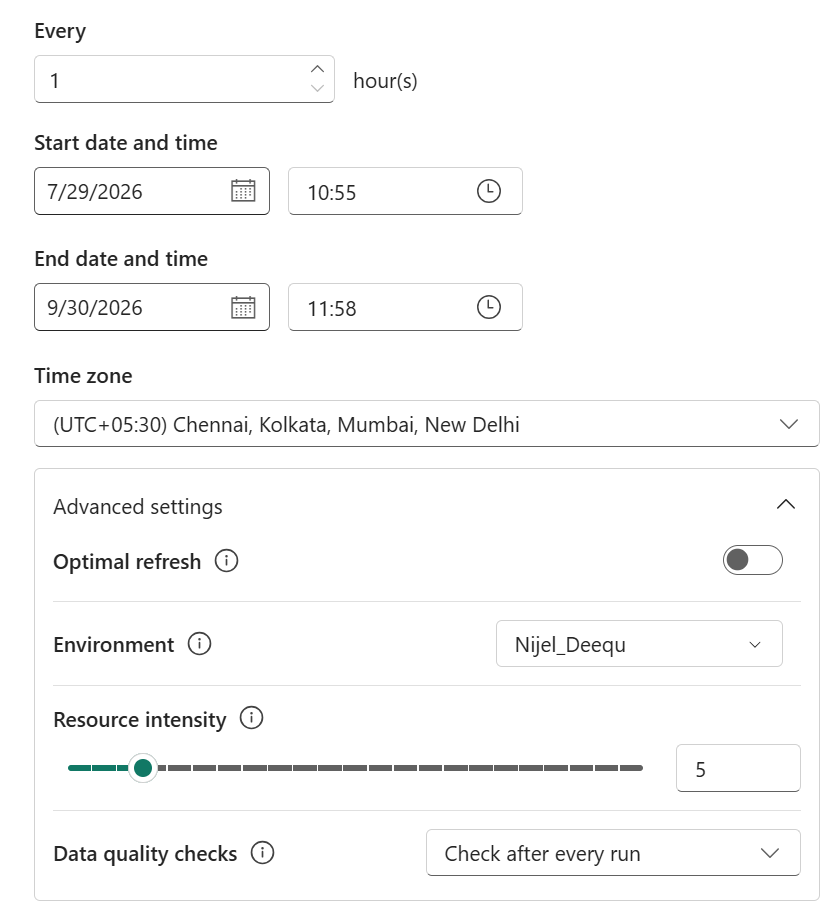Show Data quality checks info icon

262,853
